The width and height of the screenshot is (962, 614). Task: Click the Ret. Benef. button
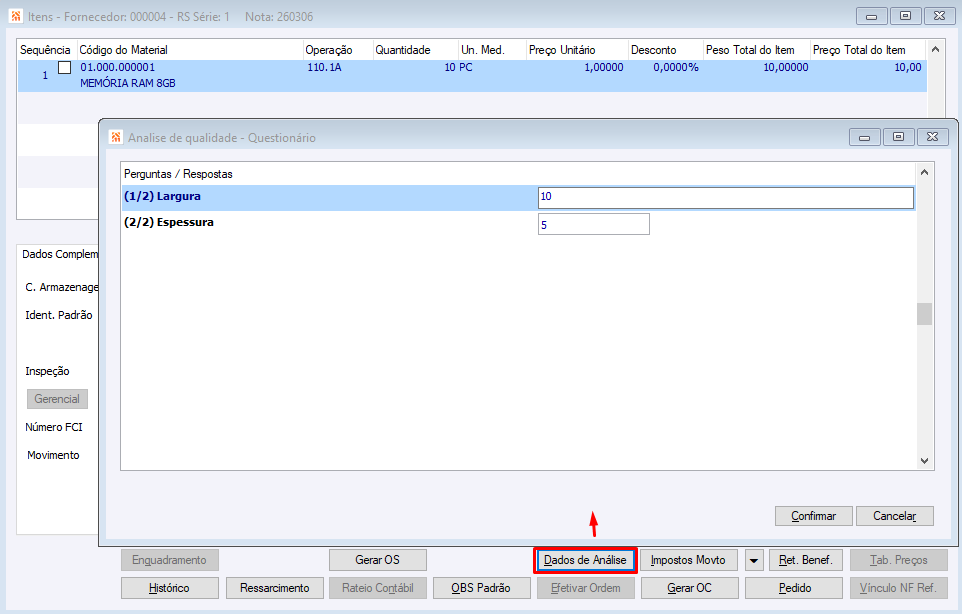tap(806, 560)
